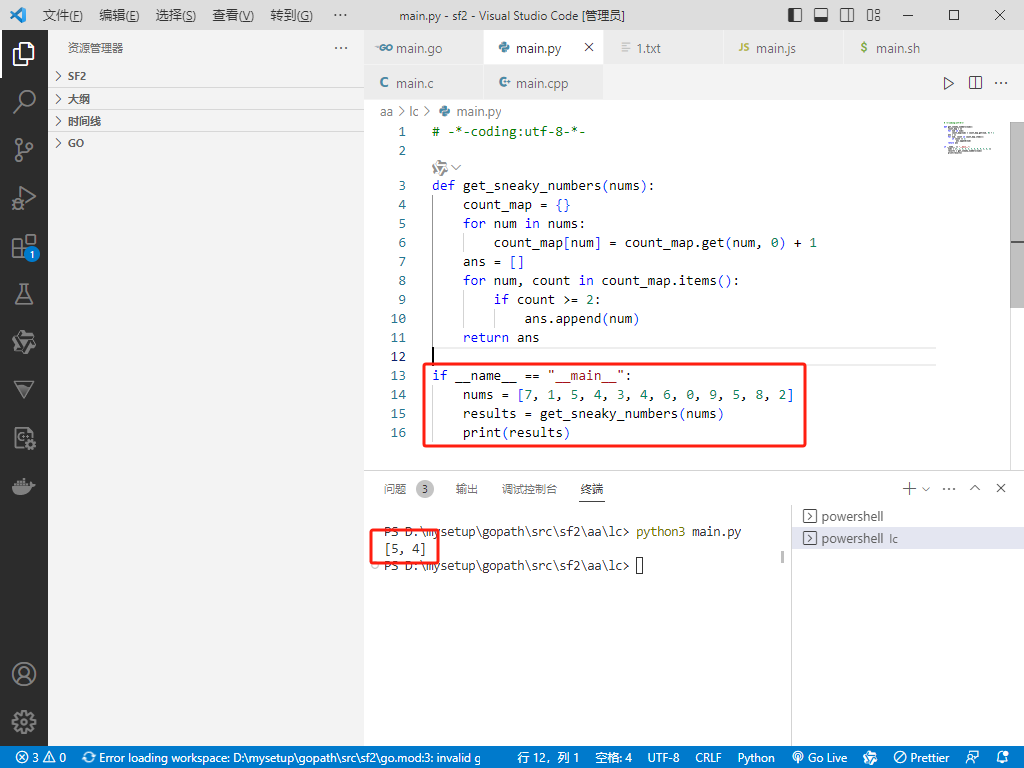Screen dimensions: 1024x768
Task: Go to line via 行 12, 列 1 status
Action: tap(547, 757)
